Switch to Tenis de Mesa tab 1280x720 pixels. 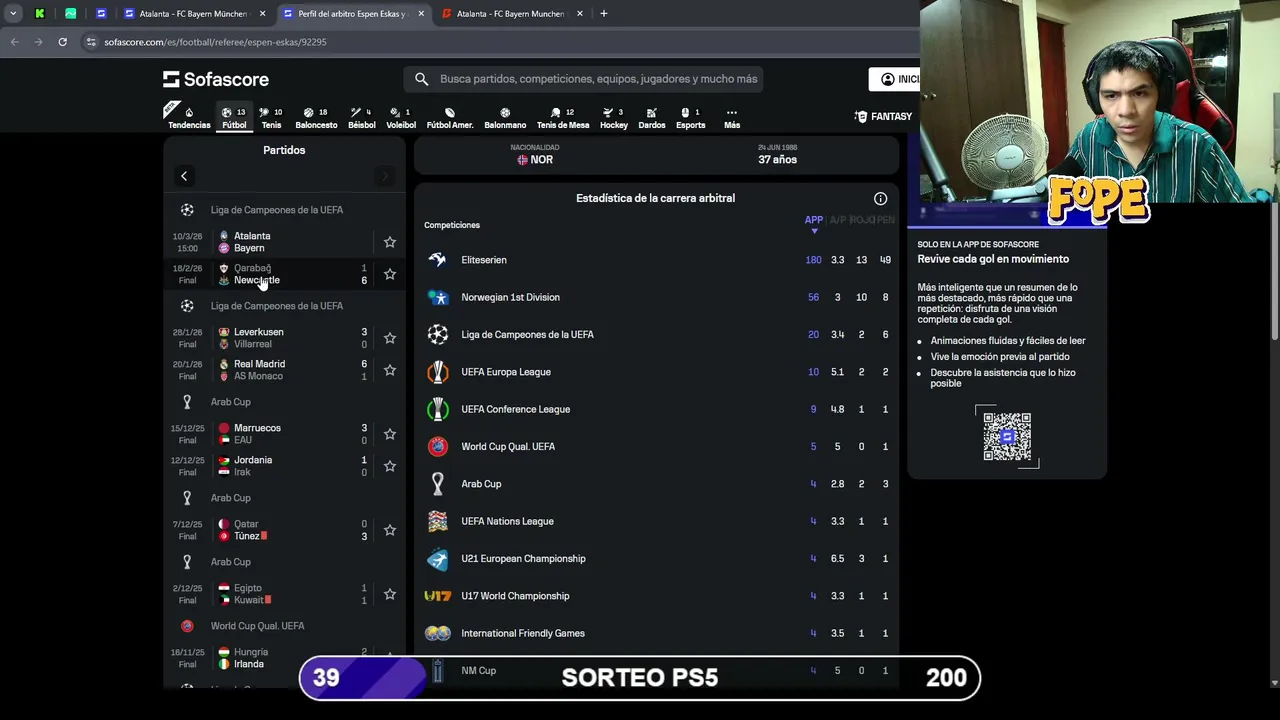(563, 118)
